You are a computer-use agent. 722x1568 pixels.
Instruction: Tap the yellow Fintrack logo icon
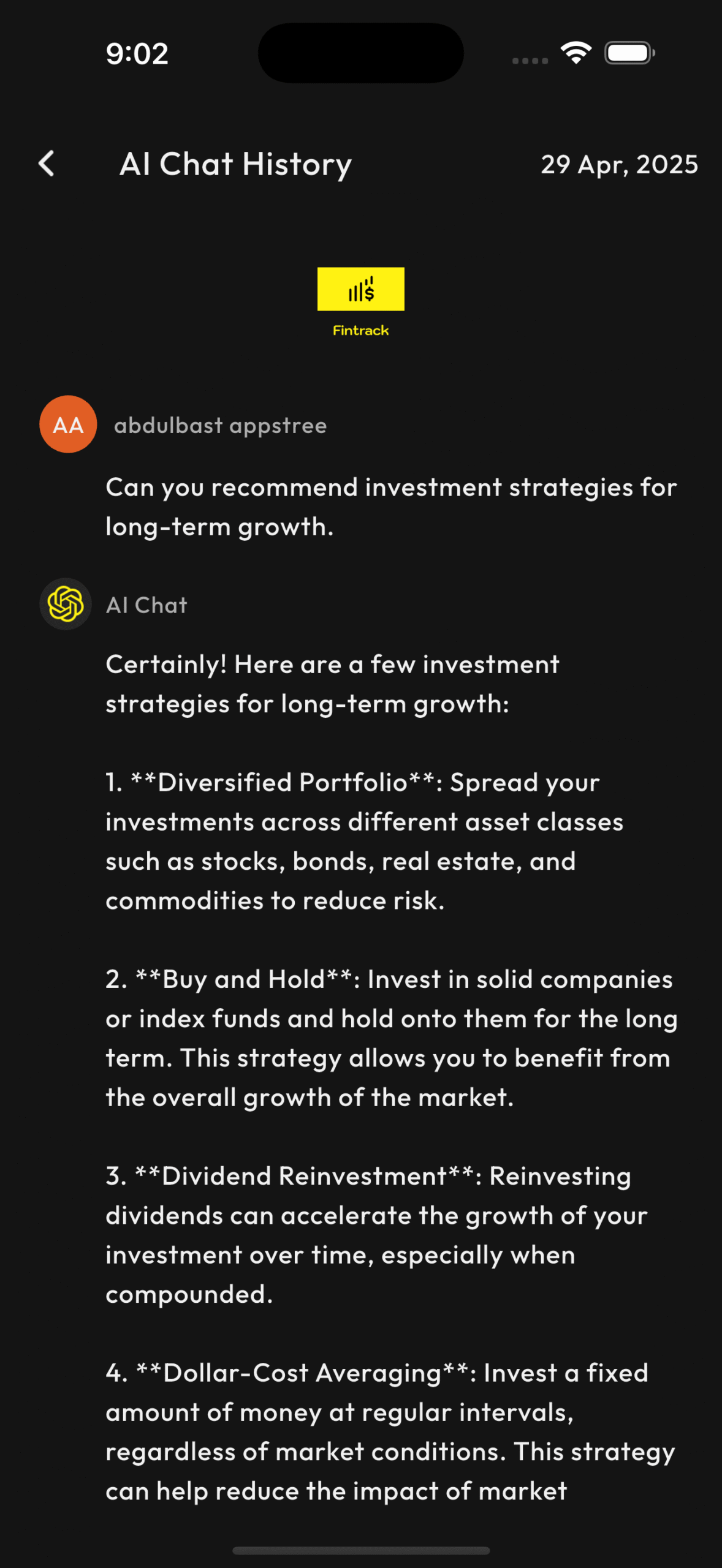coord(360,288)
